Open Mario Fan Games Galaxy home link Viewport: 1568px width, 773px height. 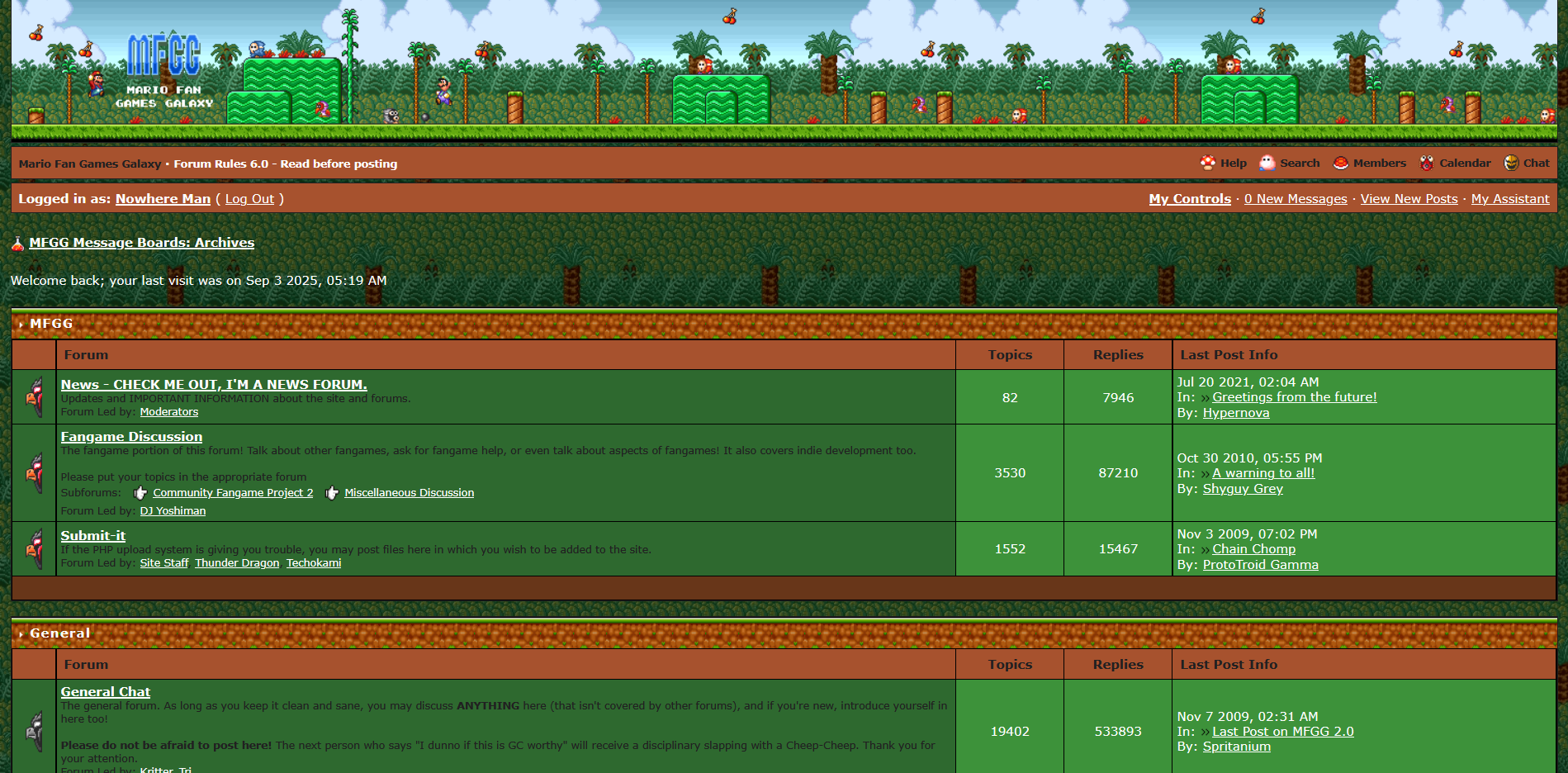pyautogui.click(x=90, y=164)
